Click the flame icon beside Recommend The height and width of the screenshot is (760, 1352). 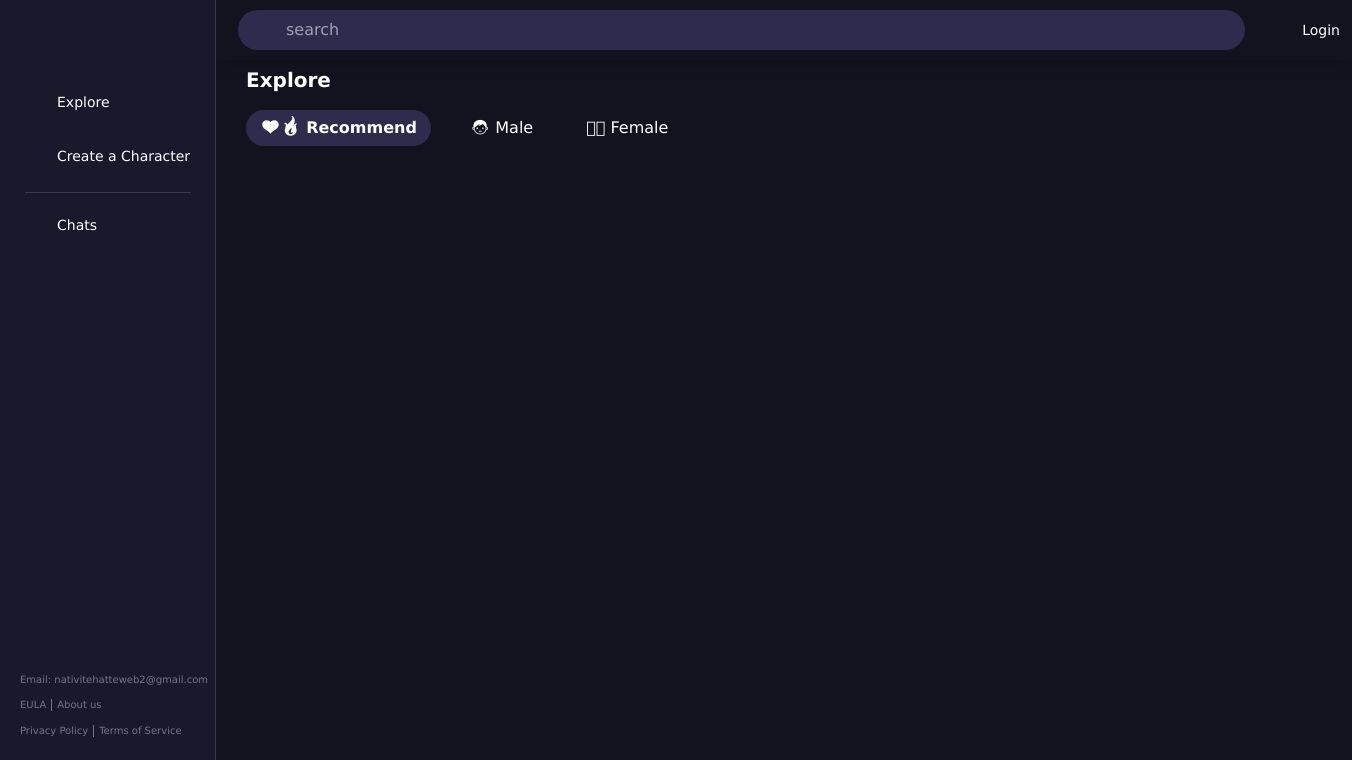291,126
